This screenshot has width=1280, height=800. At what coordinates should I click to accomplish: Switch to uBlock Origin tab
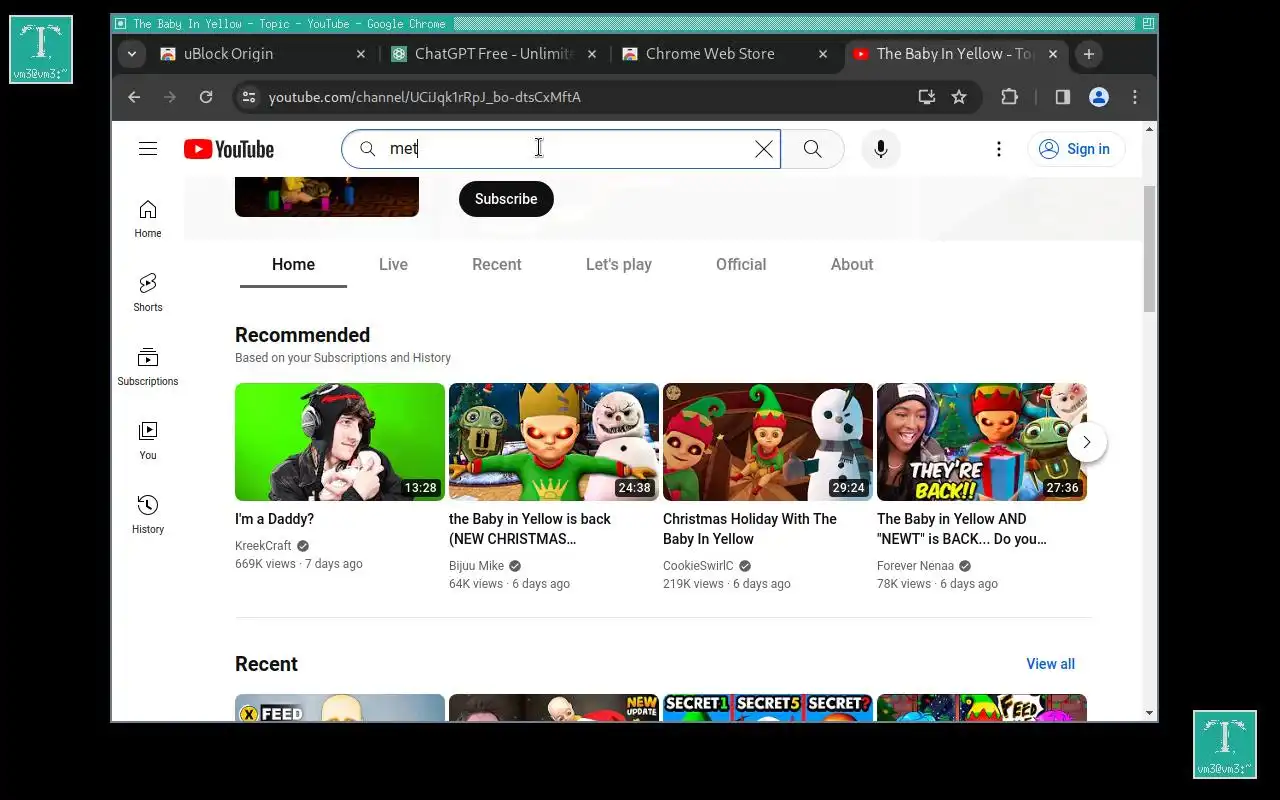coord(263,54)
